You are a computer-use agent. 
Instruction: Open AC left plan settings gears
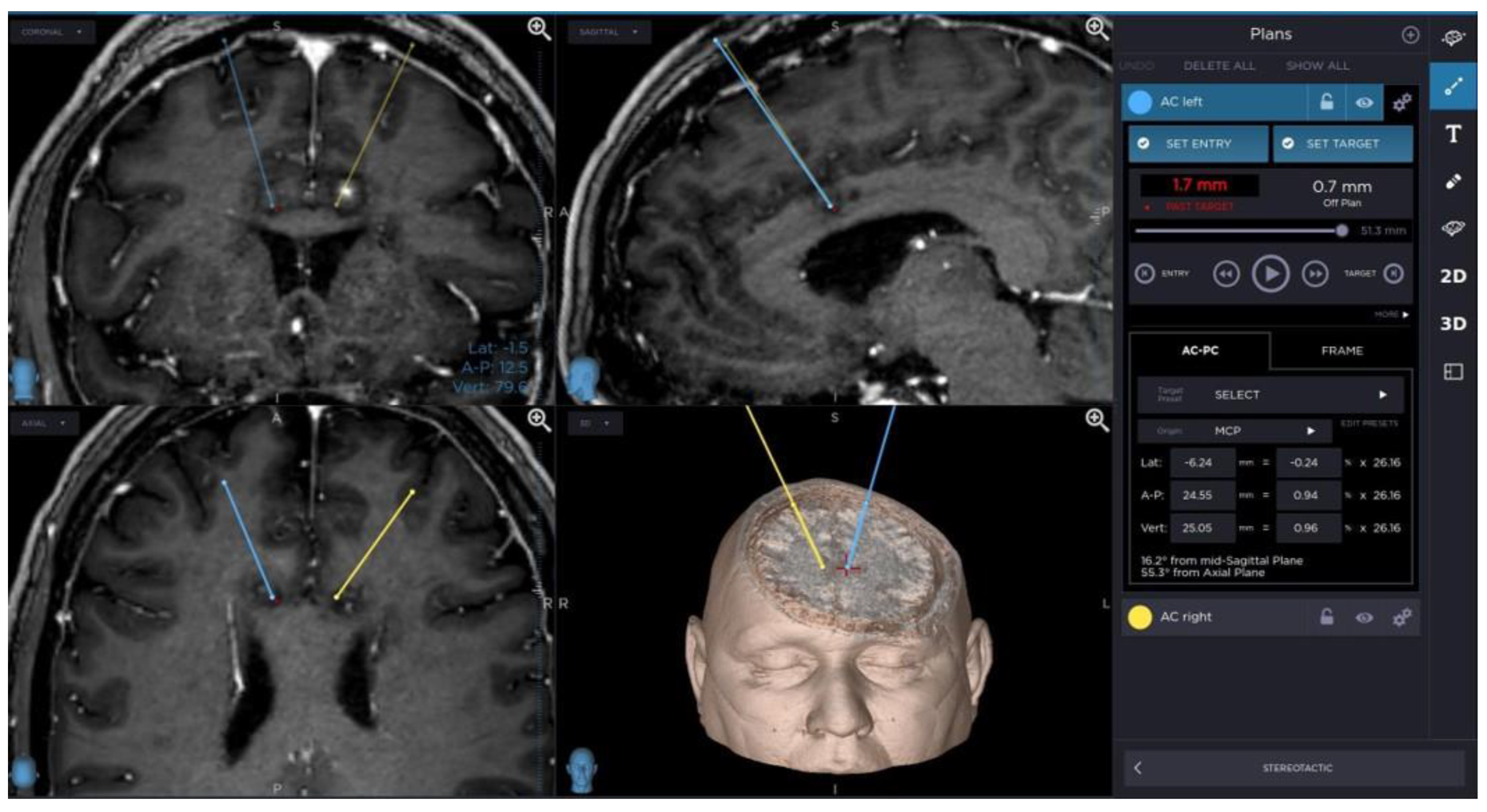tap(1402, 103)
